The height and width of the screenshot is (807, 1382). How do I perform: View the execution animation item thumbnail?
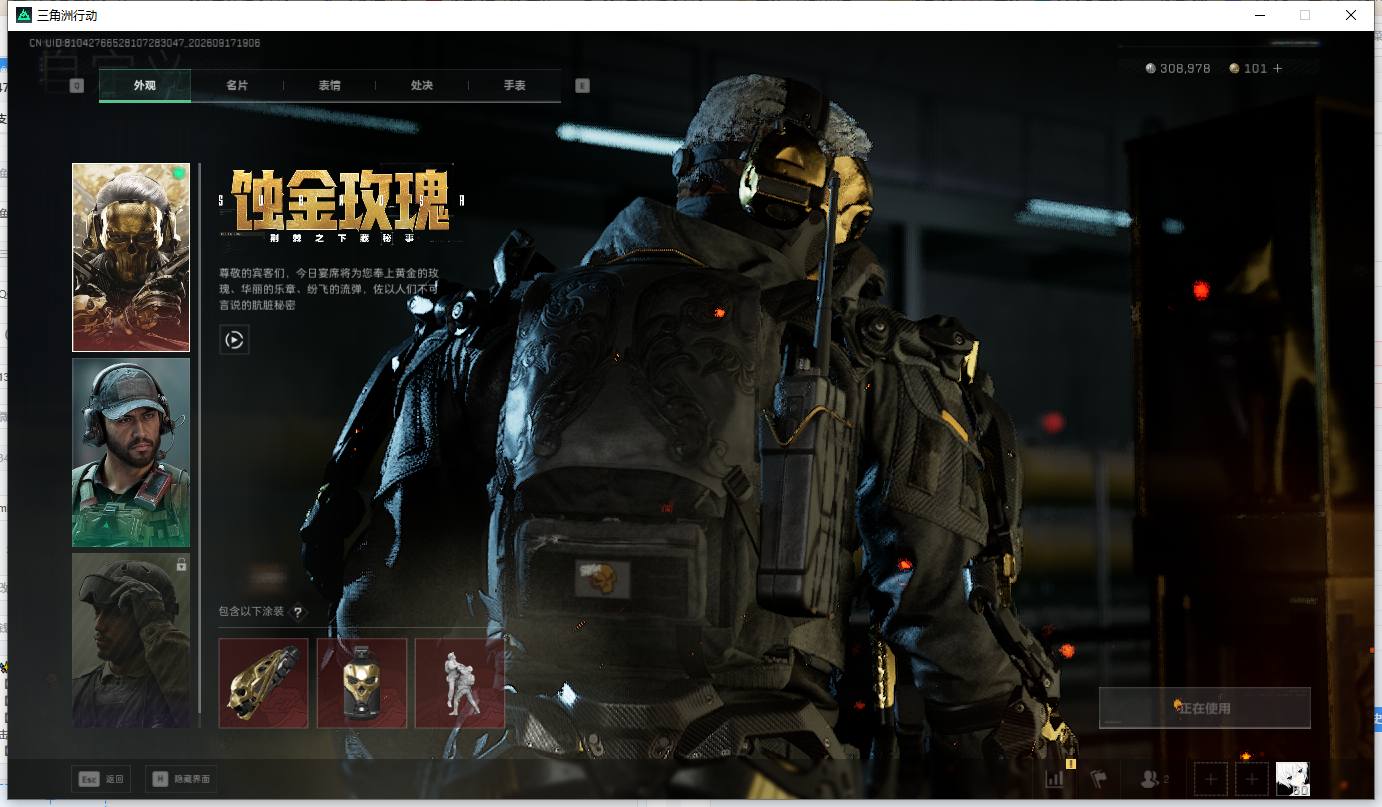click(x=460, y=683)
